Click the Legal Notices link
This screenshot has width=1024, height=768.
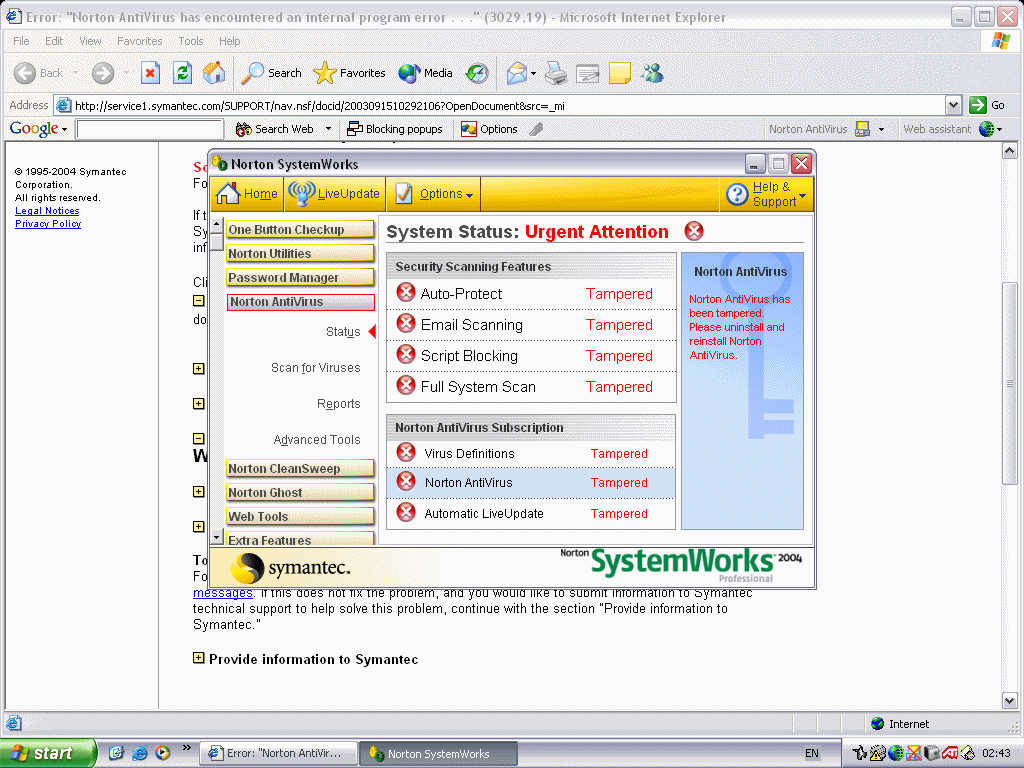47,210
